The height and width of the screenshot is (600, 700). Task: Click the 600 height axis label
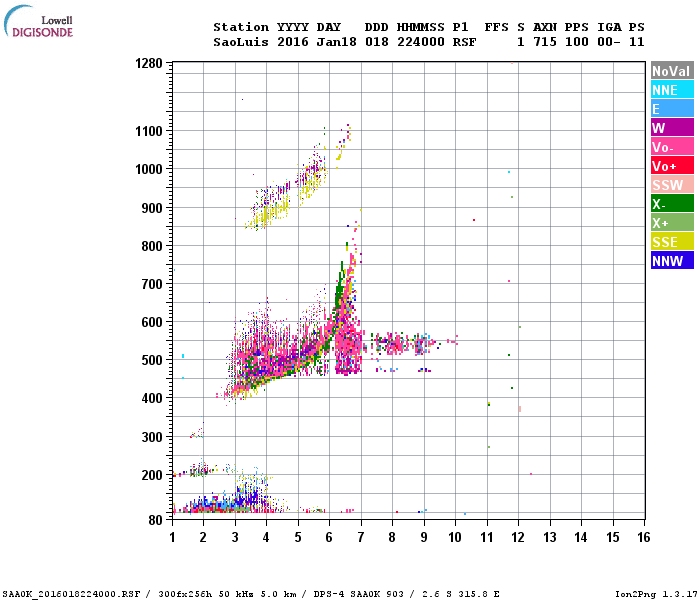[152, 322]
